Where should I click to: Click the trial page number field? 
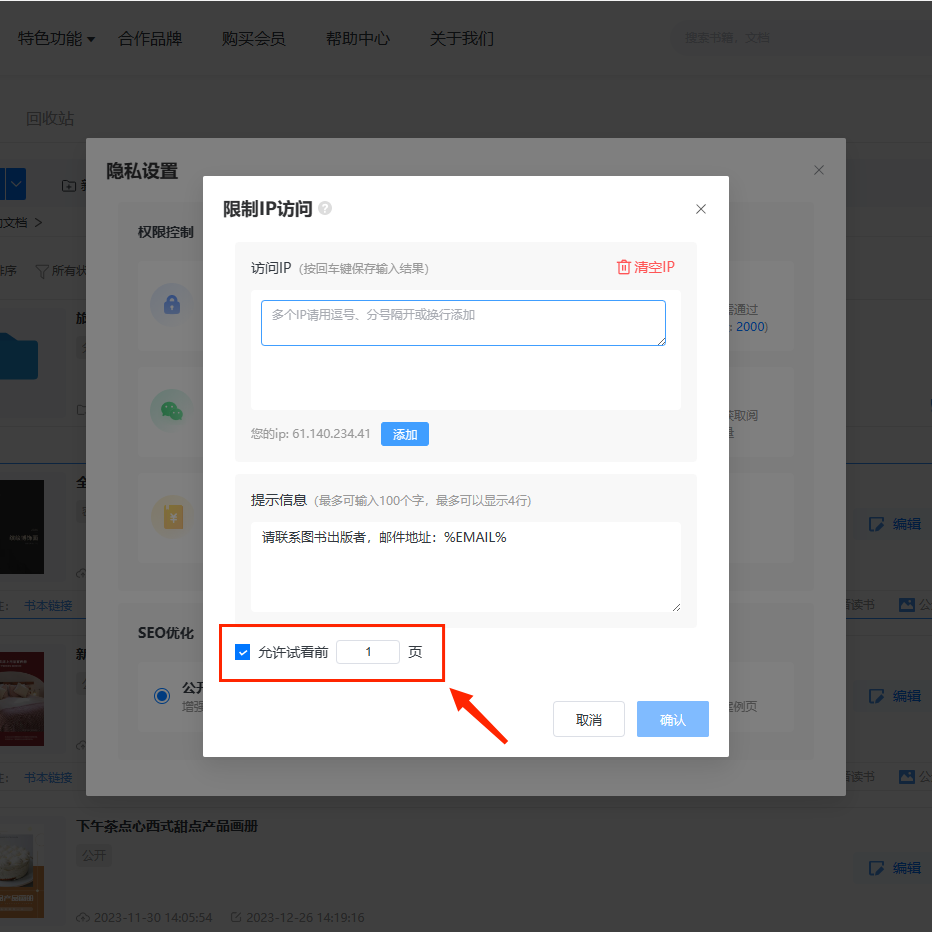point(368,652)
